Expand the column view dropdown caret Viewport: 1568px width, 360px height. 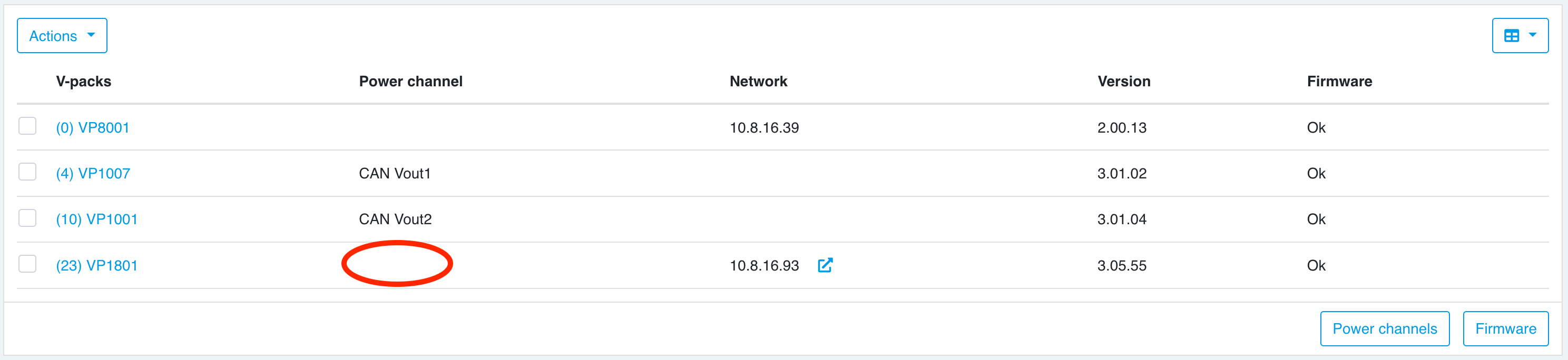coord(1533,35)
